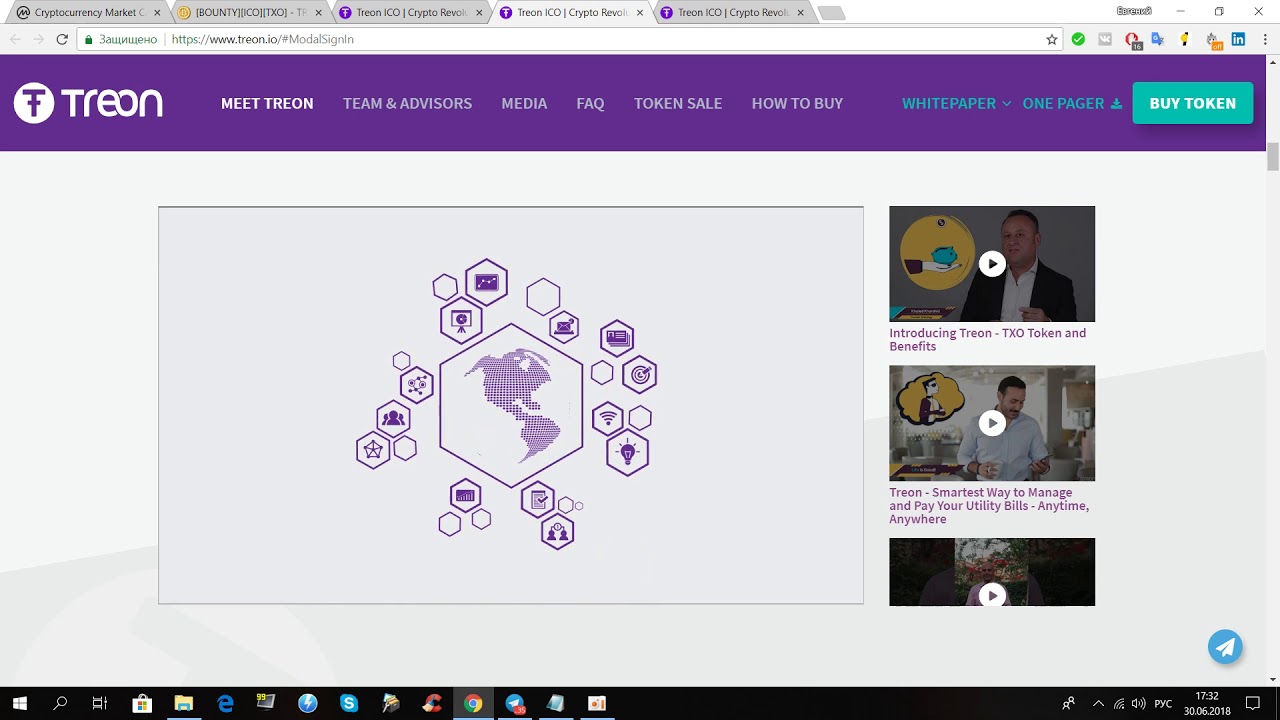Open the floating Telegram chat button
The height and width of the screenshot is (720, 1280).
click(x=1225, y=646)
